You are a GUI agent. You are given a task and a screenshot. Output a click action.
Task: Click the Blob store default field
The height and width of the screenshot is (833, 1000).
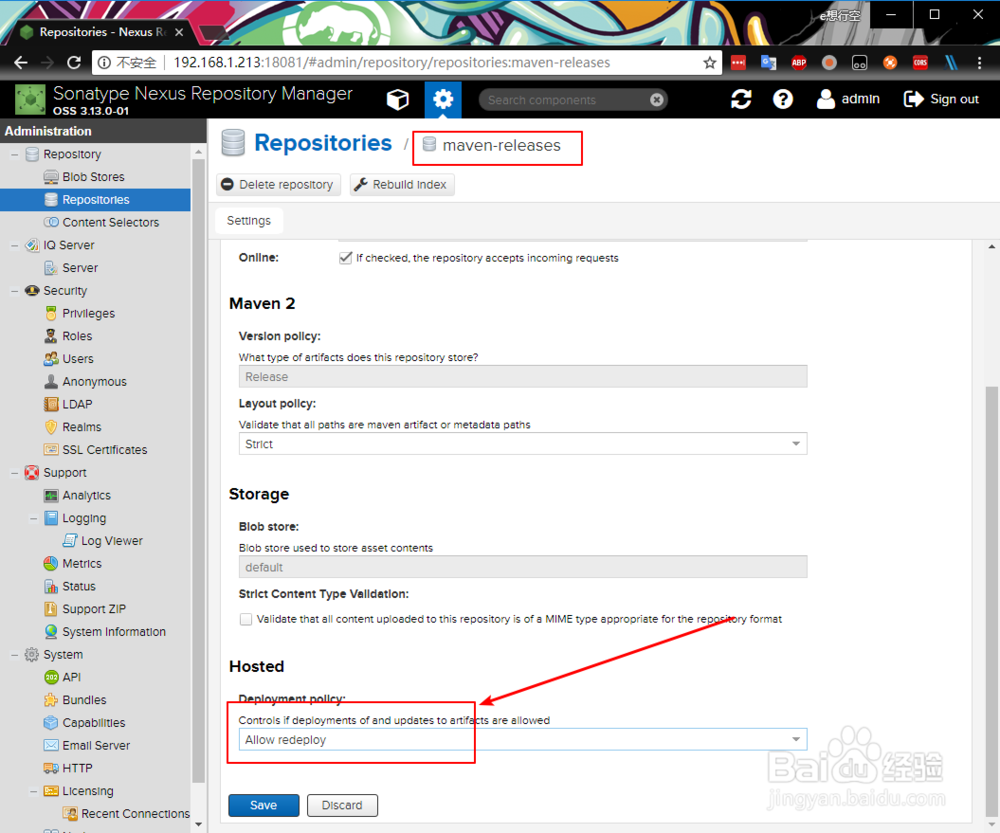click(523, 567)
